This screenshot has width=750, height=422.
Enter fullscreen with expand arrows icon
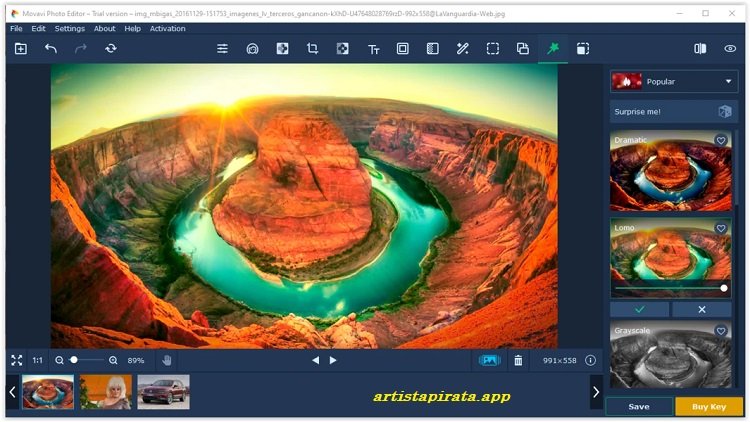(x=16, y=360)
